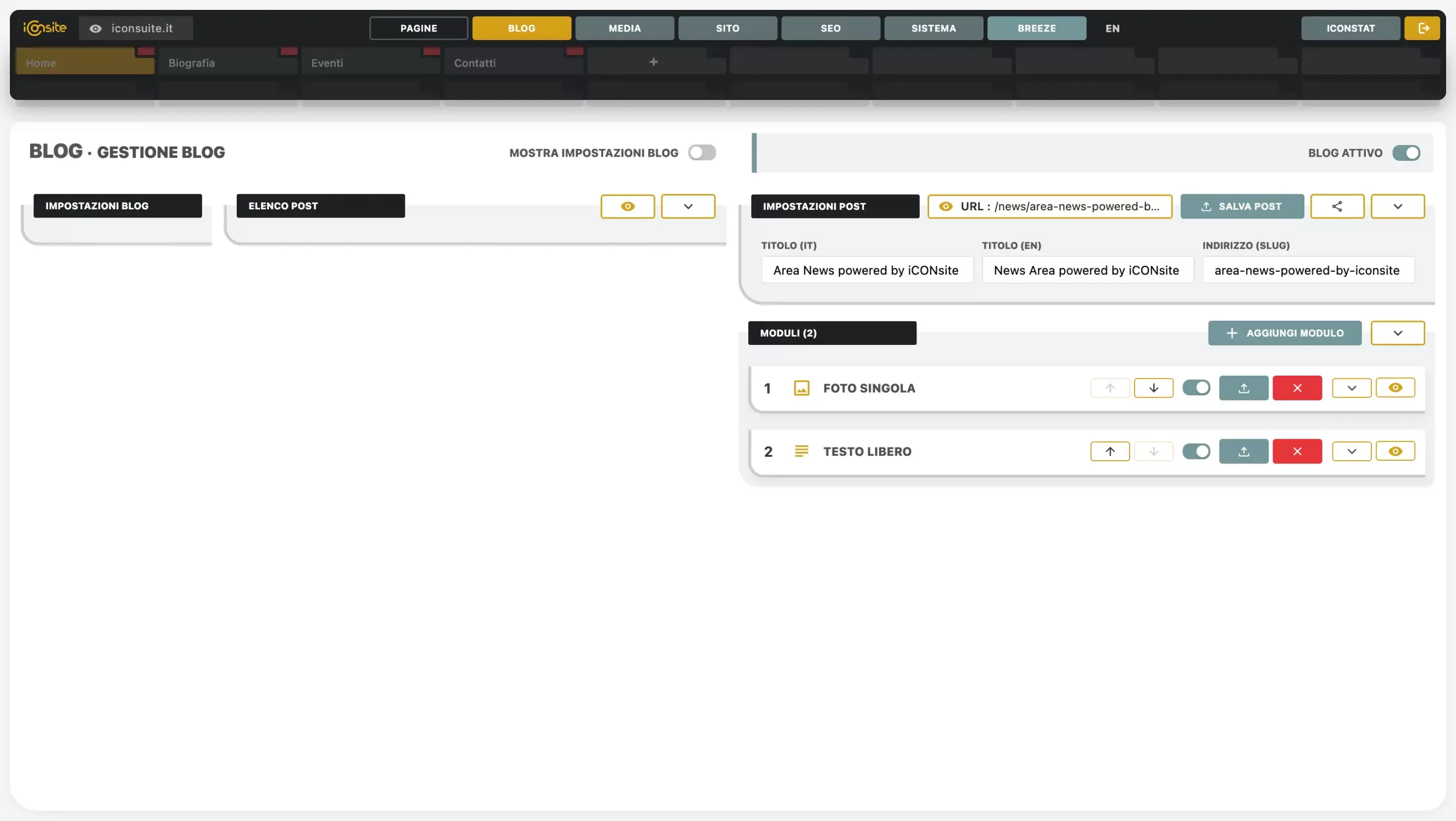Screen dimensions: 1456x821
Task: Click eye icon beside iconsuite.it
Action: tap(96, 28)
